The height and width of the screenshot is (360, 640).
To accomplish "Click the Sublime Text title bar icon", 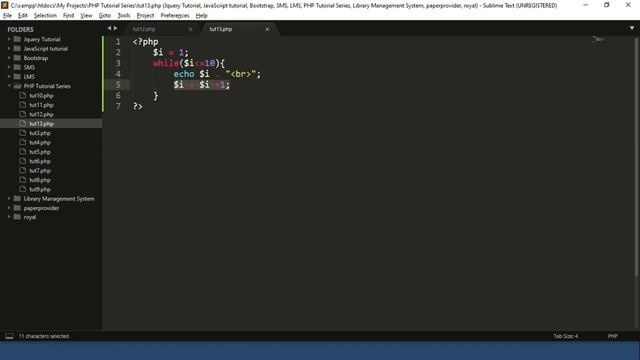I will tap(5, 5).
